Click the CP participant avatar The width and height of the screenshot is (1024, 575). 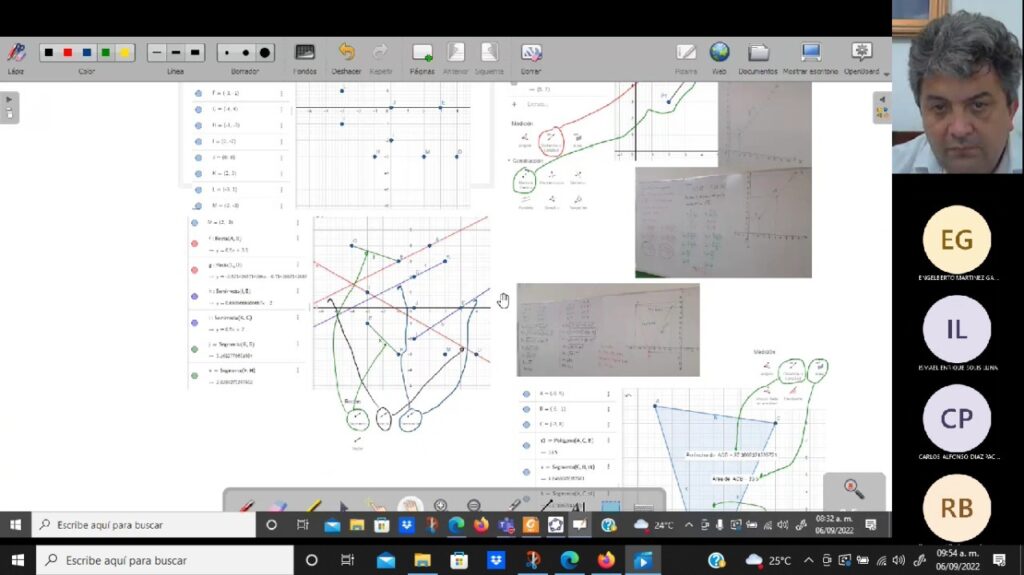click(957, 419)
